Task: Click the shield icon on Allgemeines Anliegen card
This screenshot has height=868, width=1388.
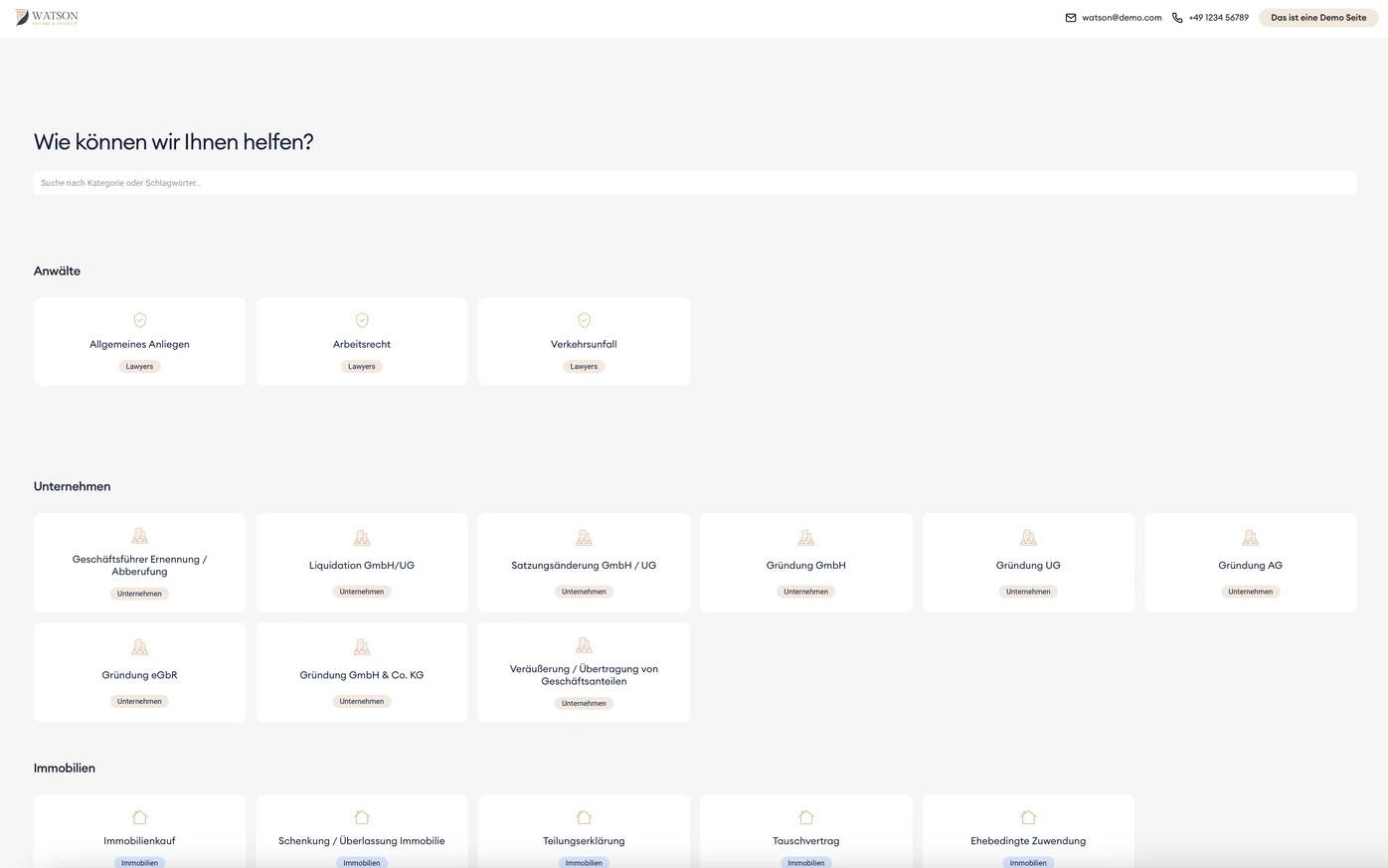Action: point(140,320)
